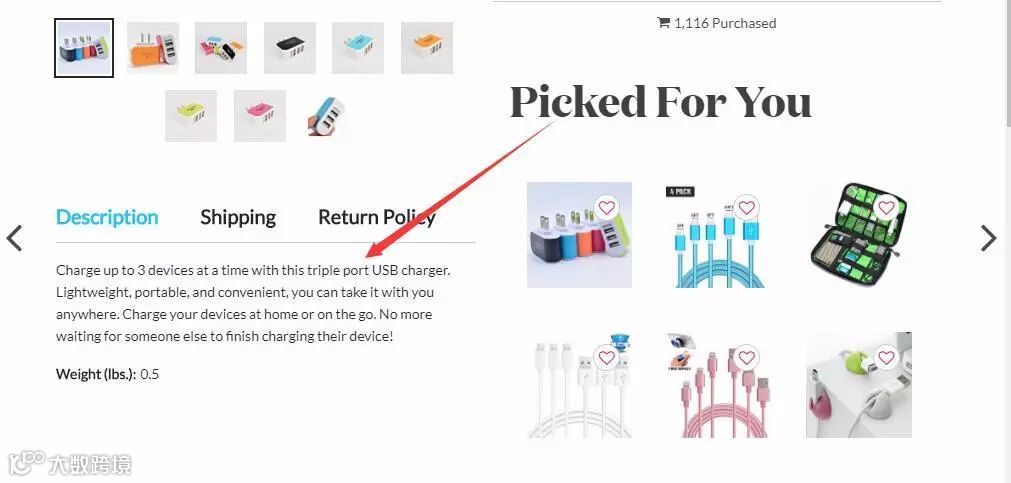Screen dimensions: 1011x483
Task: Go to previous item with left chevron
Action: (14, 238)
